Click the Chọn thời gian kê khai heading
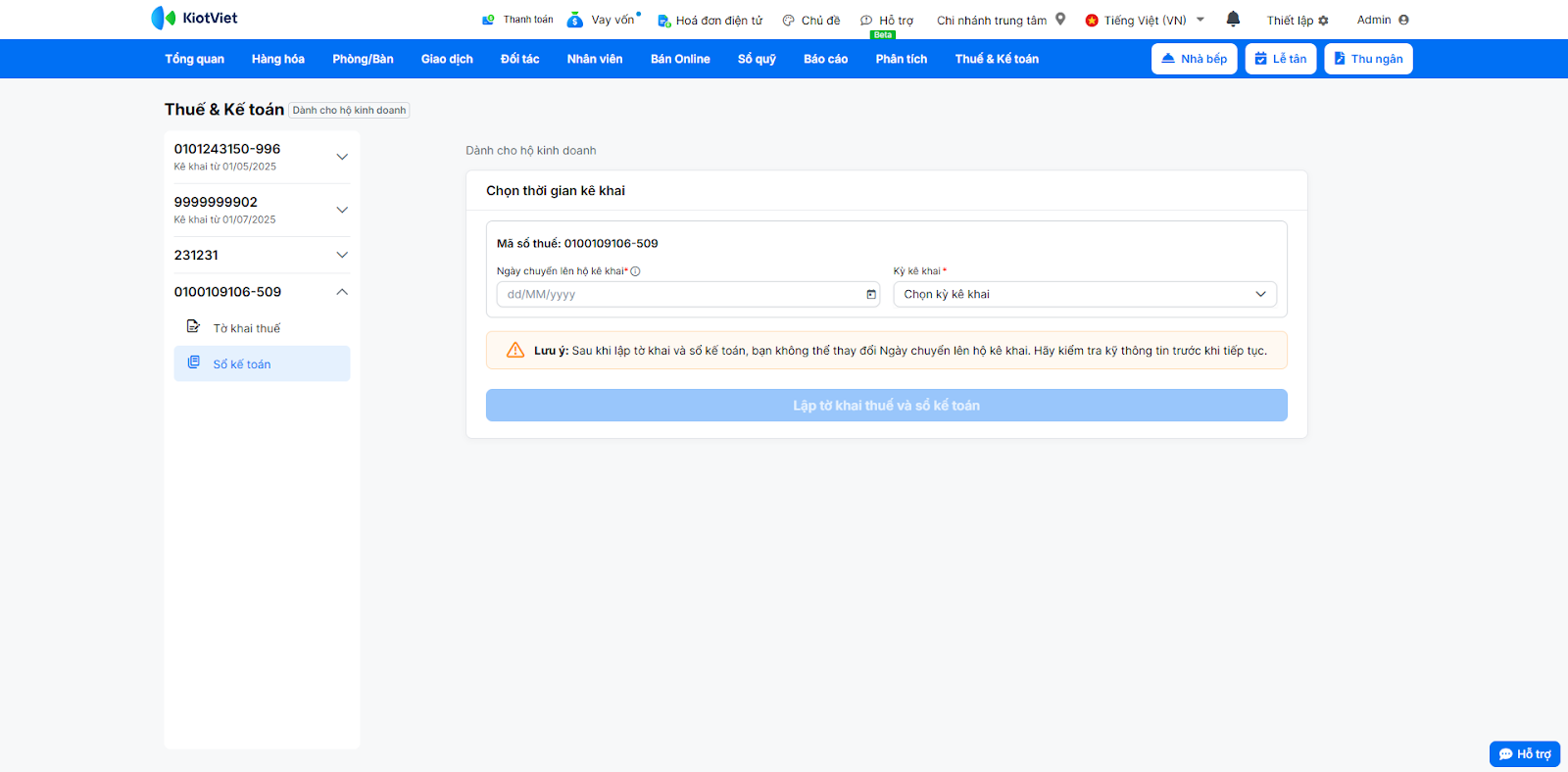The image size is (1568, 772). pyautogui.click(x=556, y=191)
